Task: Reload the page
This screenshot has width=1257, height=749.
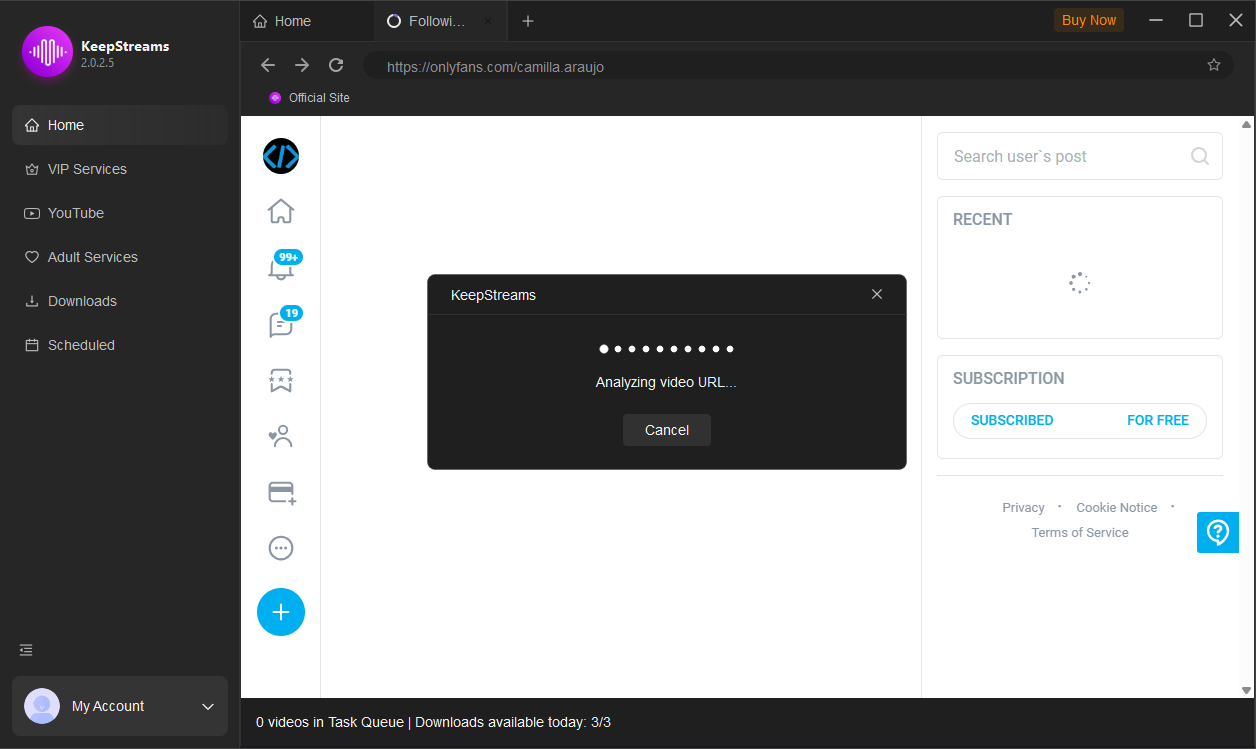Action: coord(336,65)
